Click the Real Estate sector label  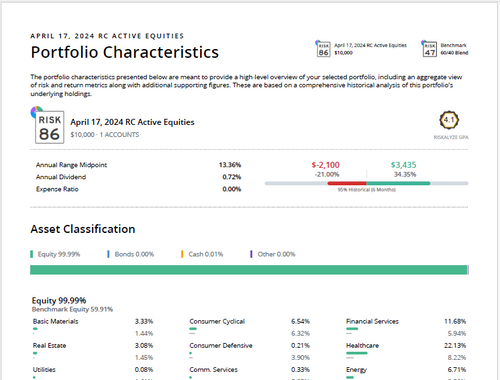point(49,346)
